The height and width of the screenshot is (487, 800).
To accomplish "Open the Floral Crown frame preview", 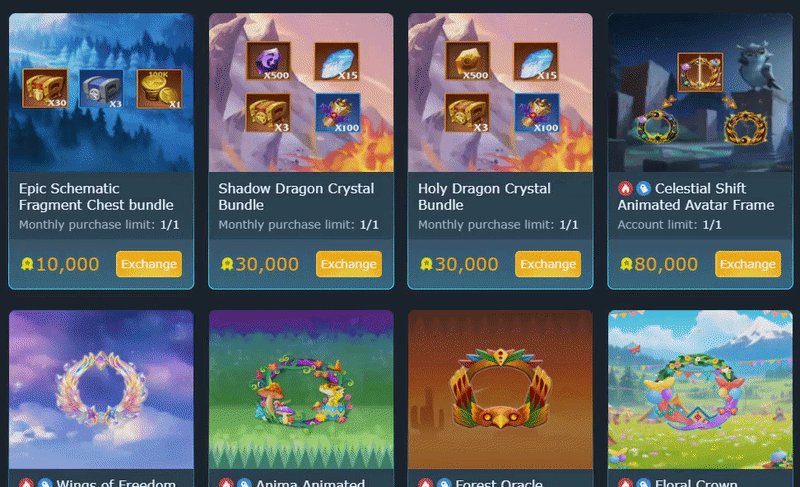I will tap(700, 390).
